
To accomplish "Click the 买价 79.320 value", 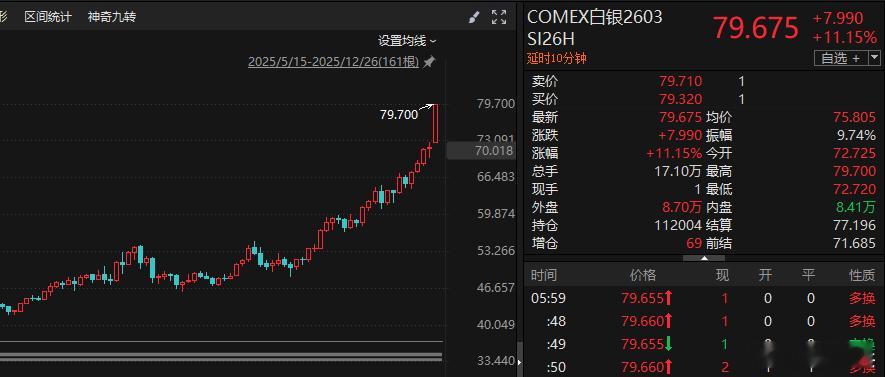I will pos(681,99).
